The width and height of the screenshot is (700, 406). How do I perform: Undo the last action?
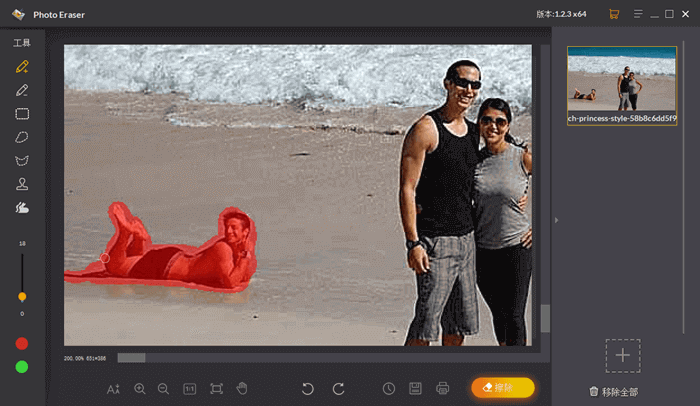coord(308,388)
